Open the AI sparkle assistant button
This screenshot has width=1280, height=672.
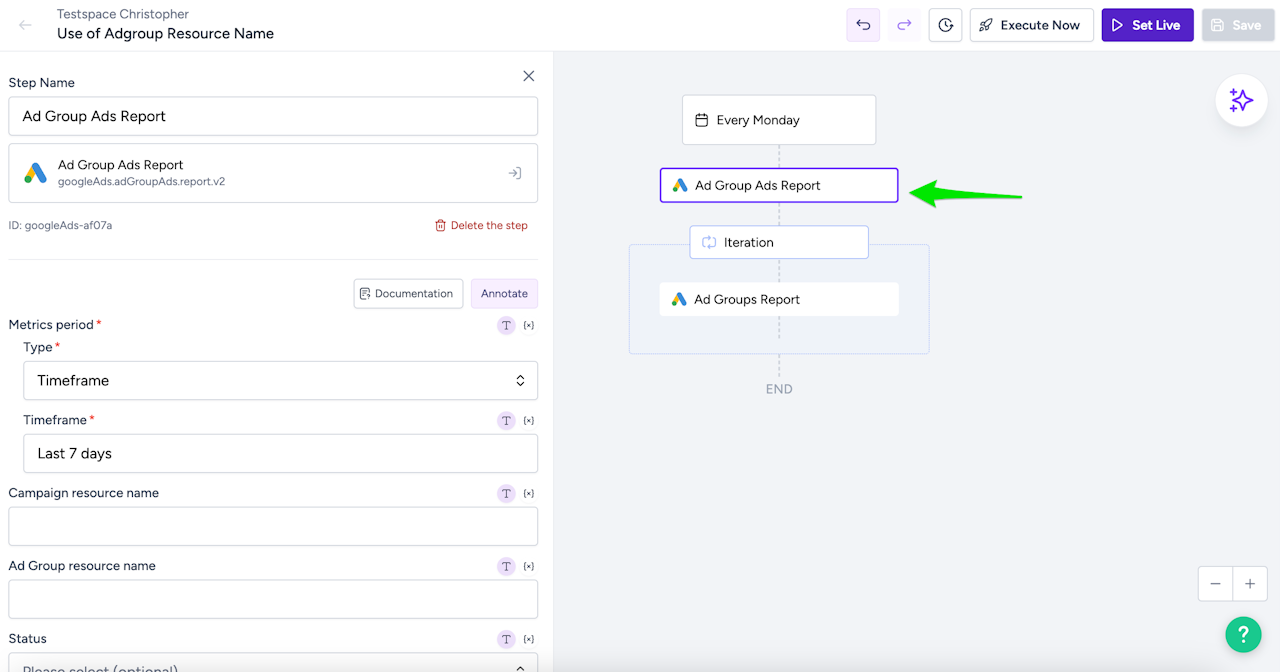[x=1241, y=100]
